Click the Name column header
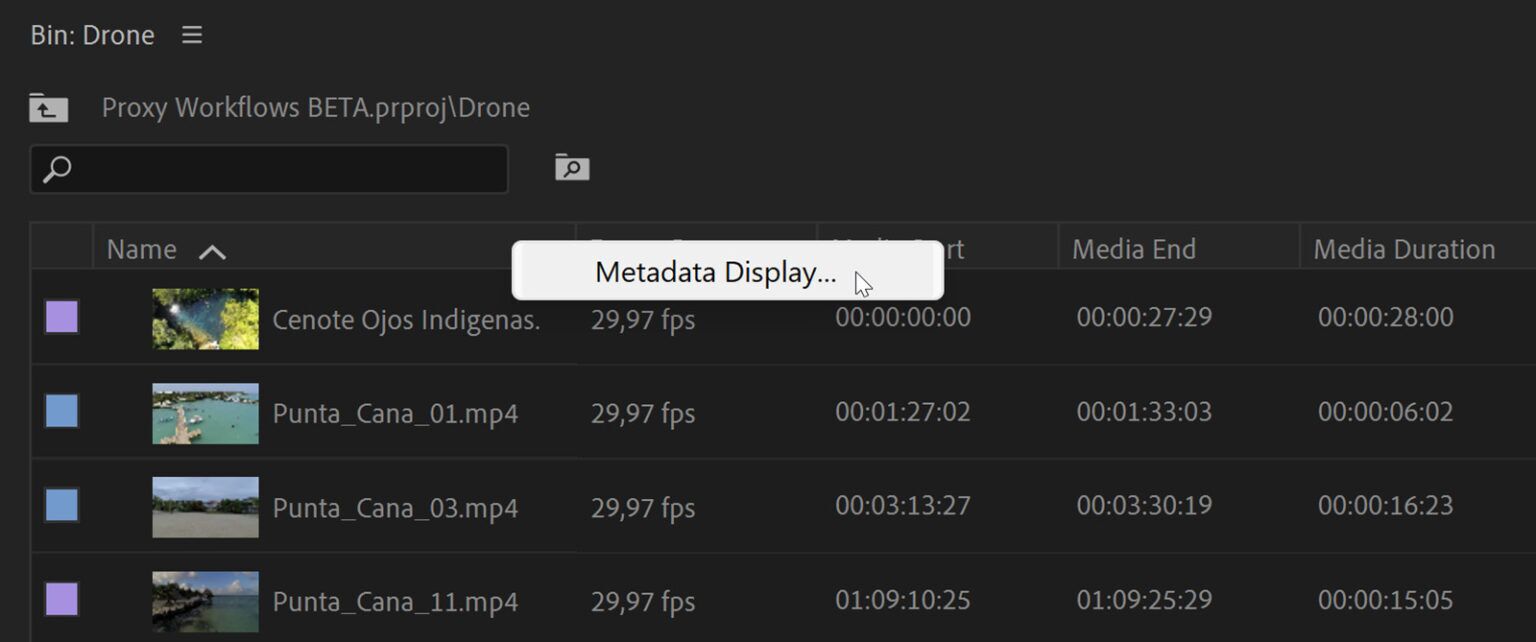 pyautogui.click(x=140, y=248)
